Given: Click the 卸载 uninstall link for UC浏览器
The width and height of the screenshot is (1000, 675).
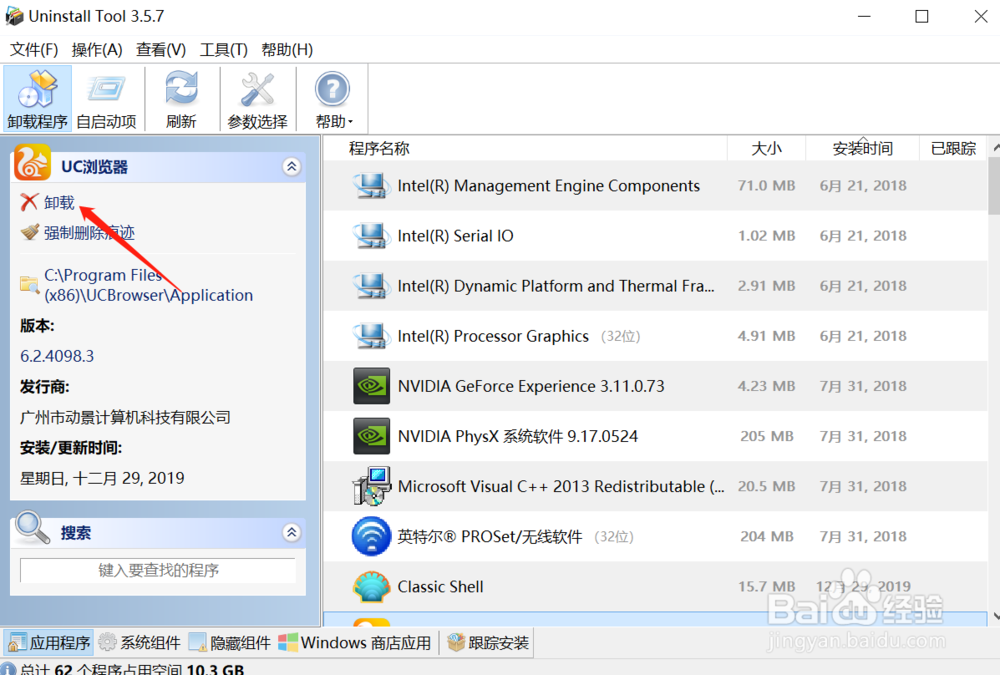Looking at the screenshot, I should (59, 202).
